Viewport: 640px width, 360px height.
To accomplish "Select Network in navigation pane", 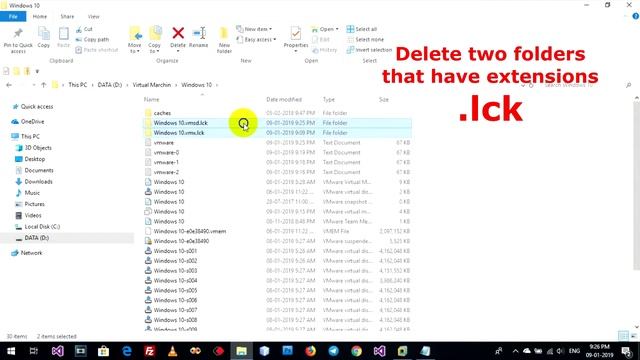I will (x=27, y=253).
